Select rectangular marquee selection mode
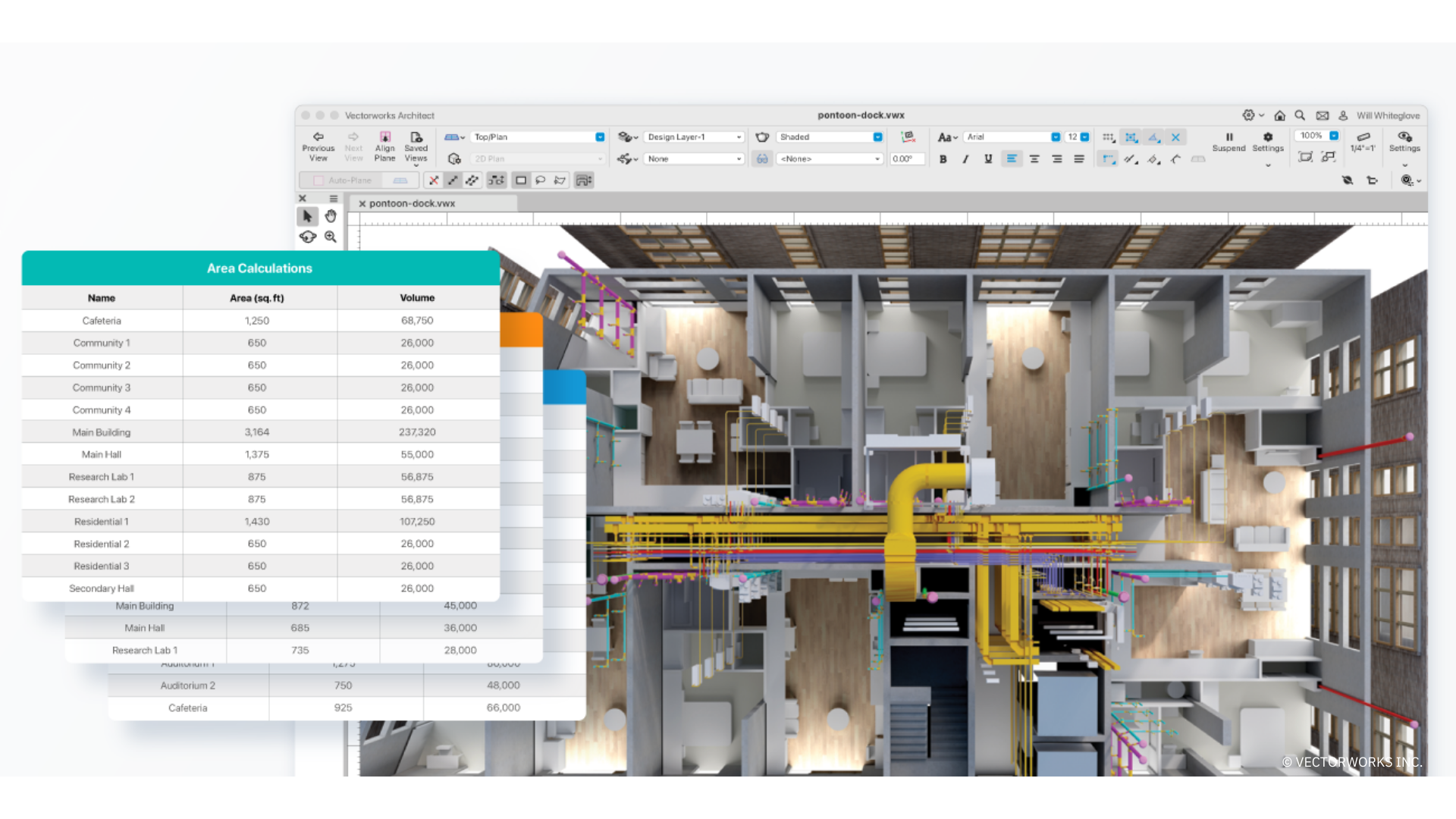The height and width of the screenshot is (819, 1456). [521, 180]
